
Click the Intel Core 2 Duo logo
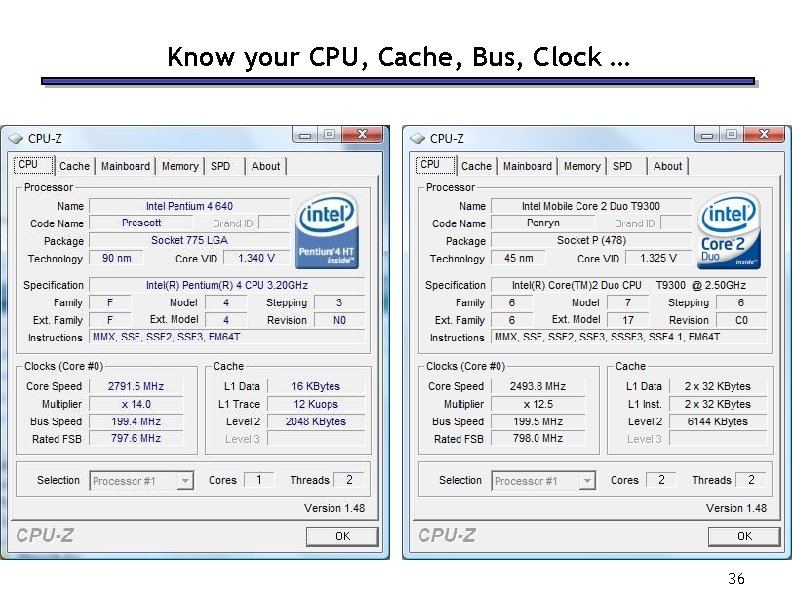[729, 230]
